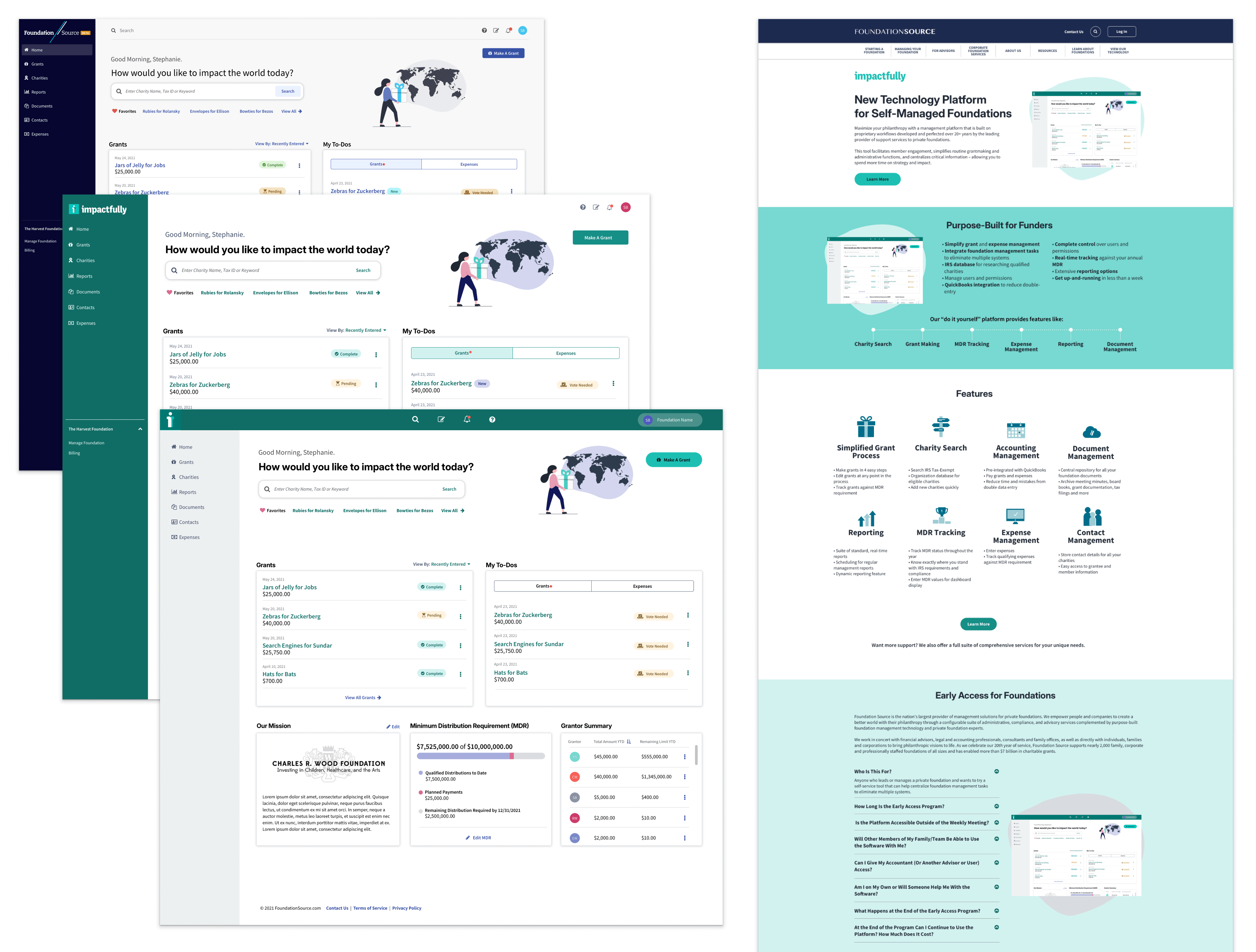Select the Grants tab in front My To-Dos
This screenshot has width=1256, height=952.
[543, 586]
